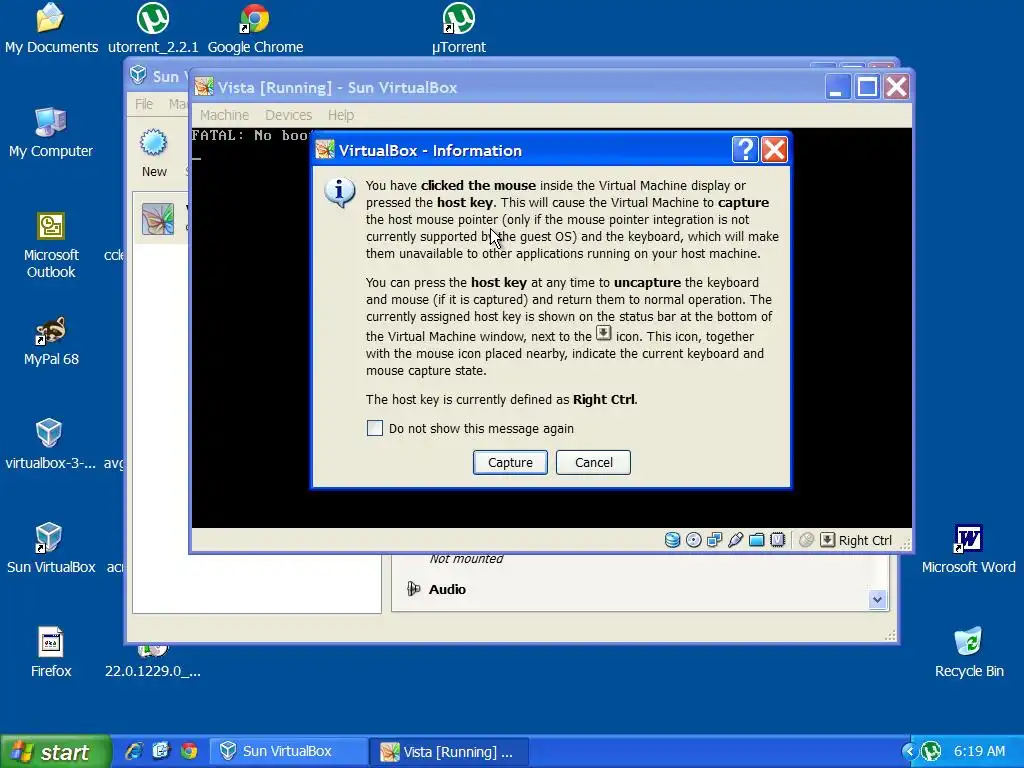Select the Vista VM thumbnail in machine list

point(158,219)
